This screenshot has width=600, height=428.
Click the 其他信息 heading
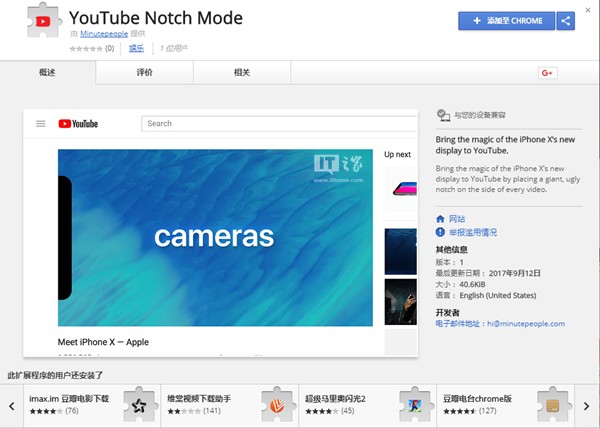(x=452, y=250)
